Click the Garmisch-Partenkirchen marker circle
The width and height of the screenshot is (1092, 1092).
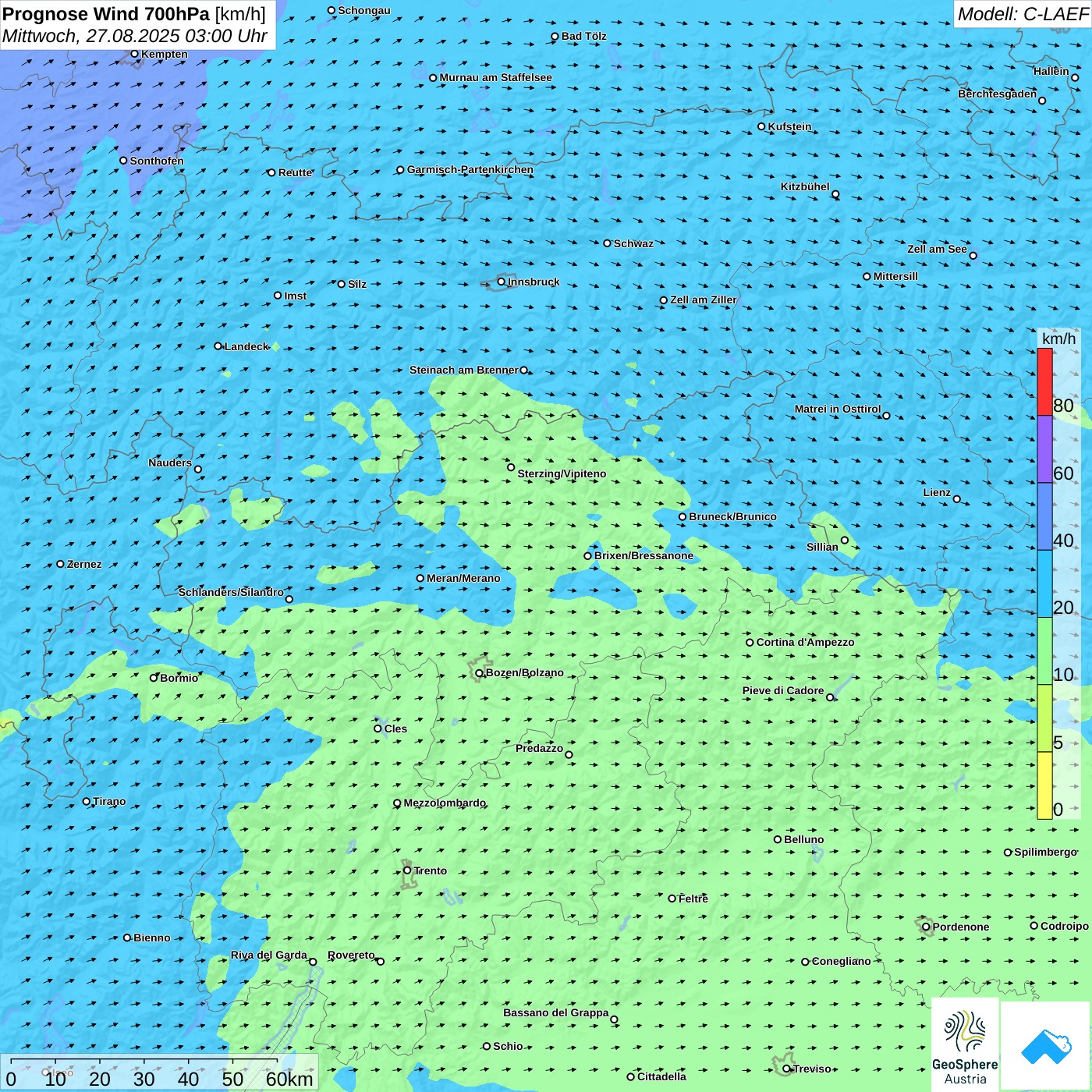(400, 170)
